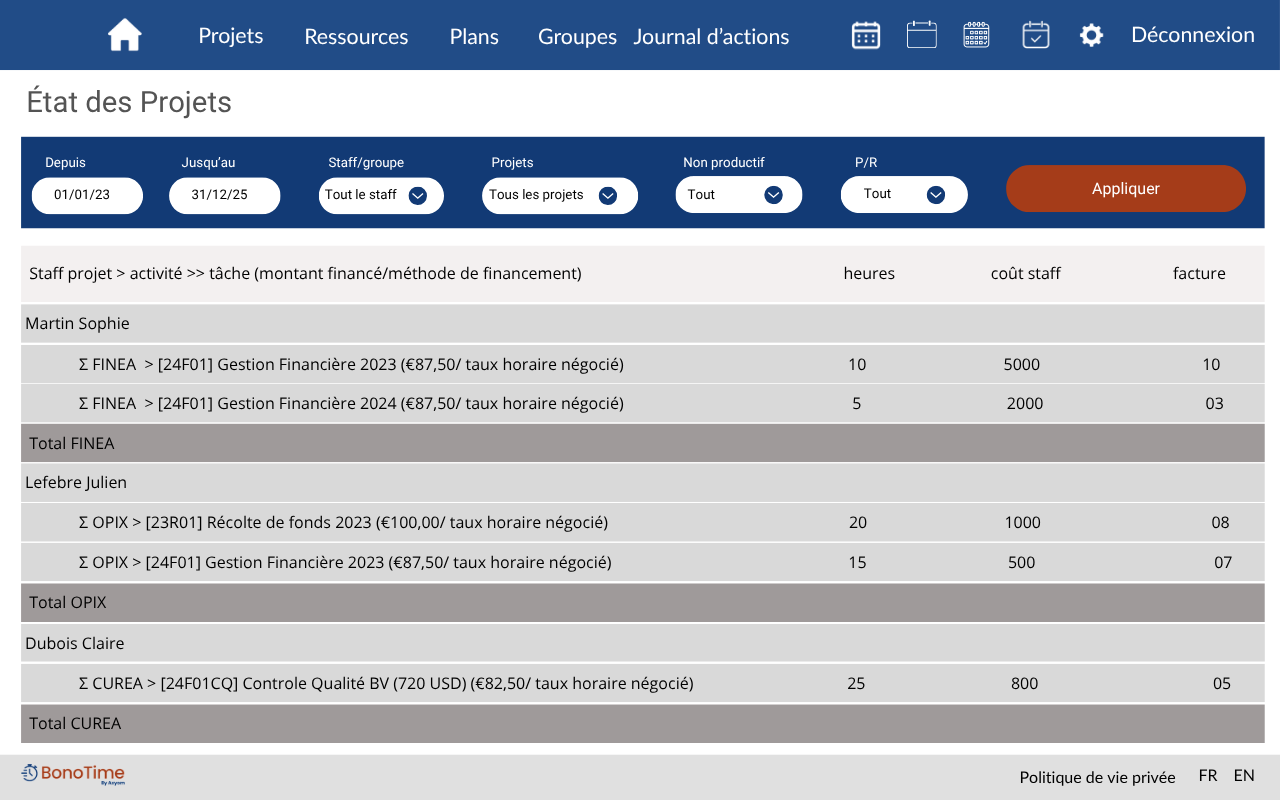Open the Journal d'actions menu
This screenshot has height=800, width=1280.
click(711, 37)
